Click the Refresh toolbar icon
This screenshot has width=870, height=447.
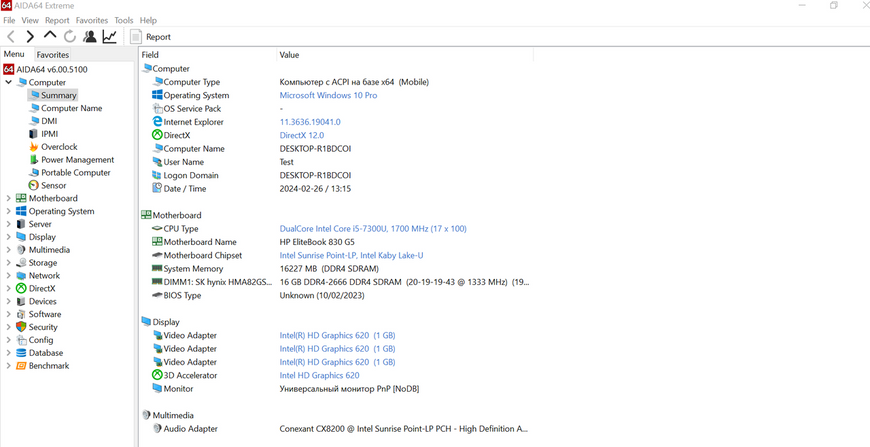(69, 37)
